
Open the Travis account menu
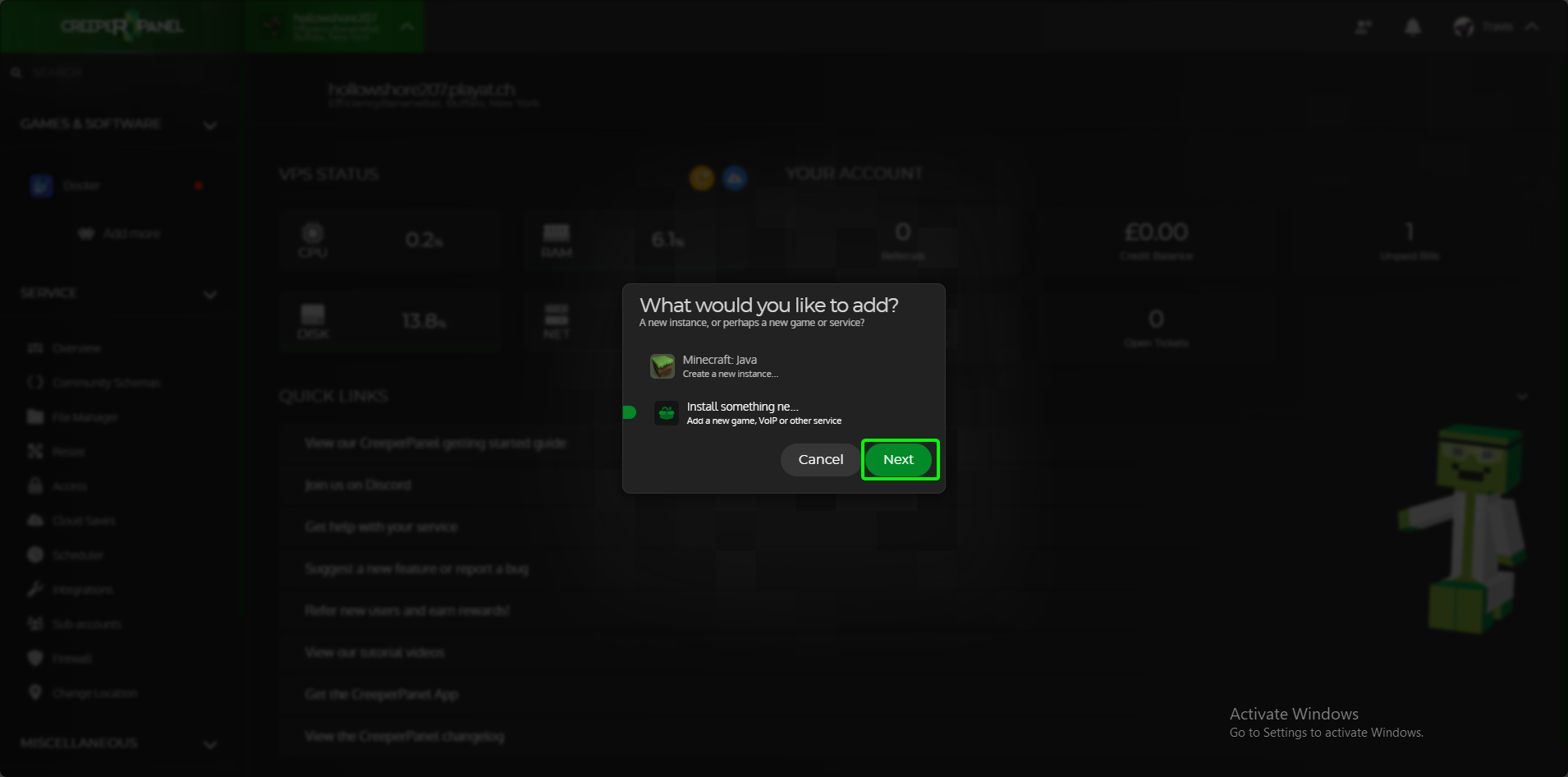[1495, 27]
